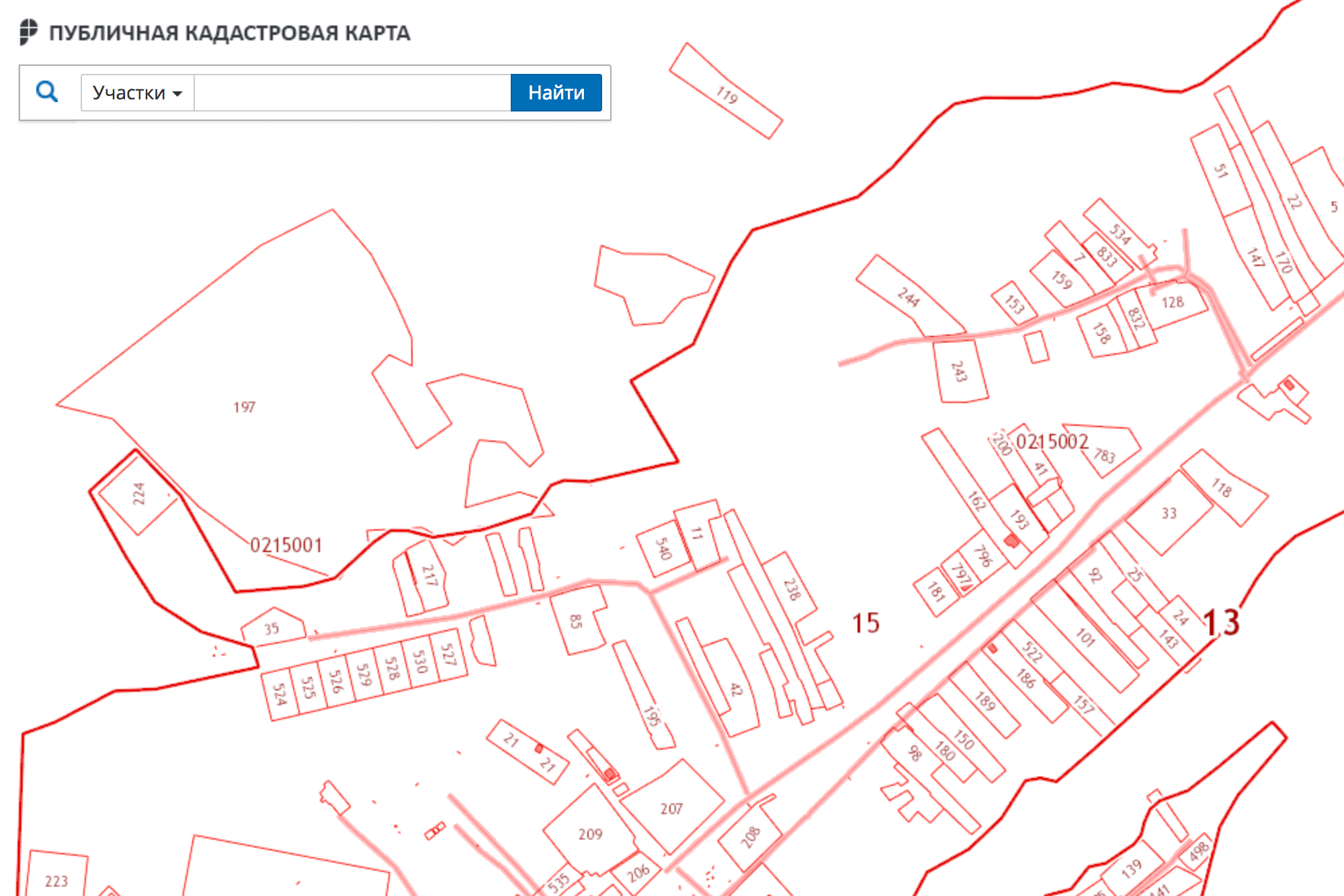This screenshot has height=896, width=1344.
Task: Select parcel 209 on the map
Action: click(590, 834)
